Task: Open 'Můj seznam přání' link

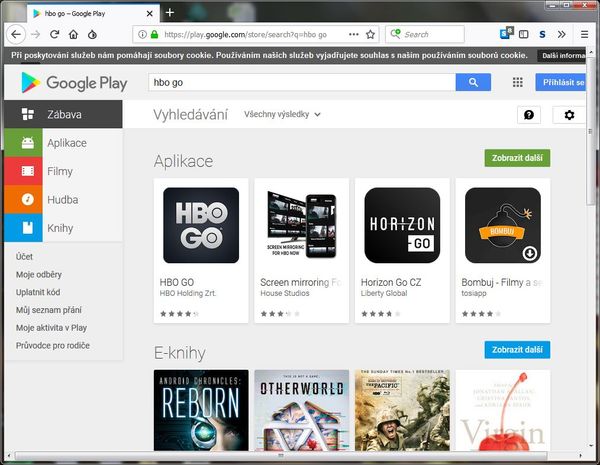Action: click(50, 310)
